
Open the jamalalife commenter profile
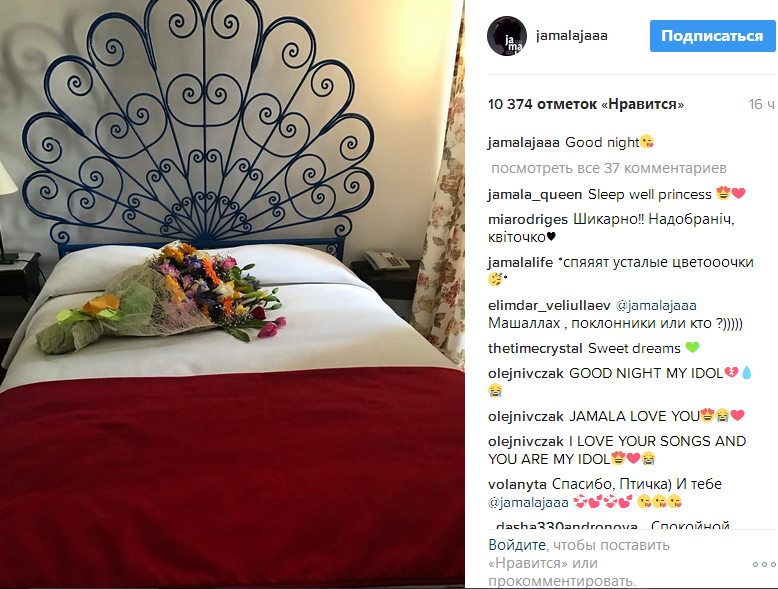pos(520,262)
